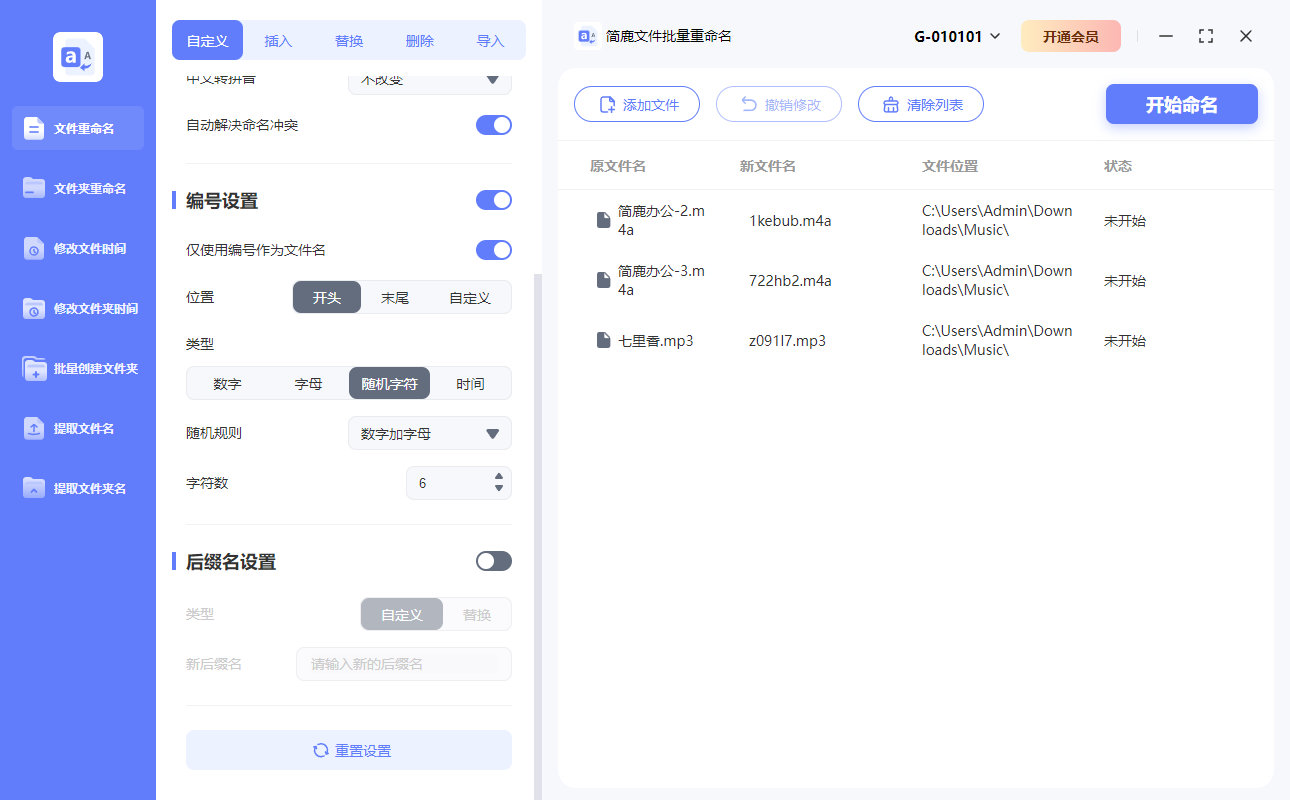Disable 仅使用编号作为文件名 switch

(x=493, y=250)
